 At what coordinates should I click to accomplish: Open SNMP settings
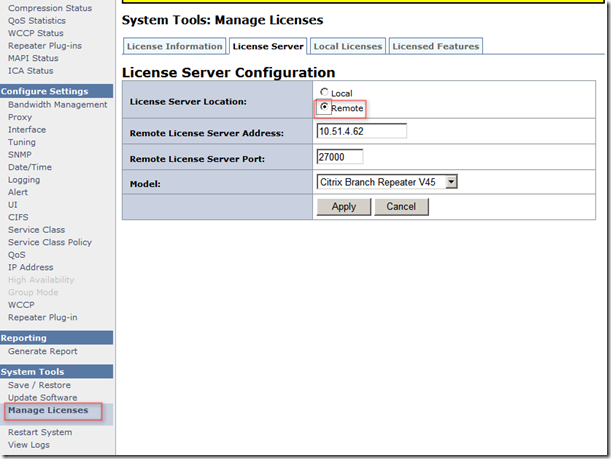click(x=20, y=154)
